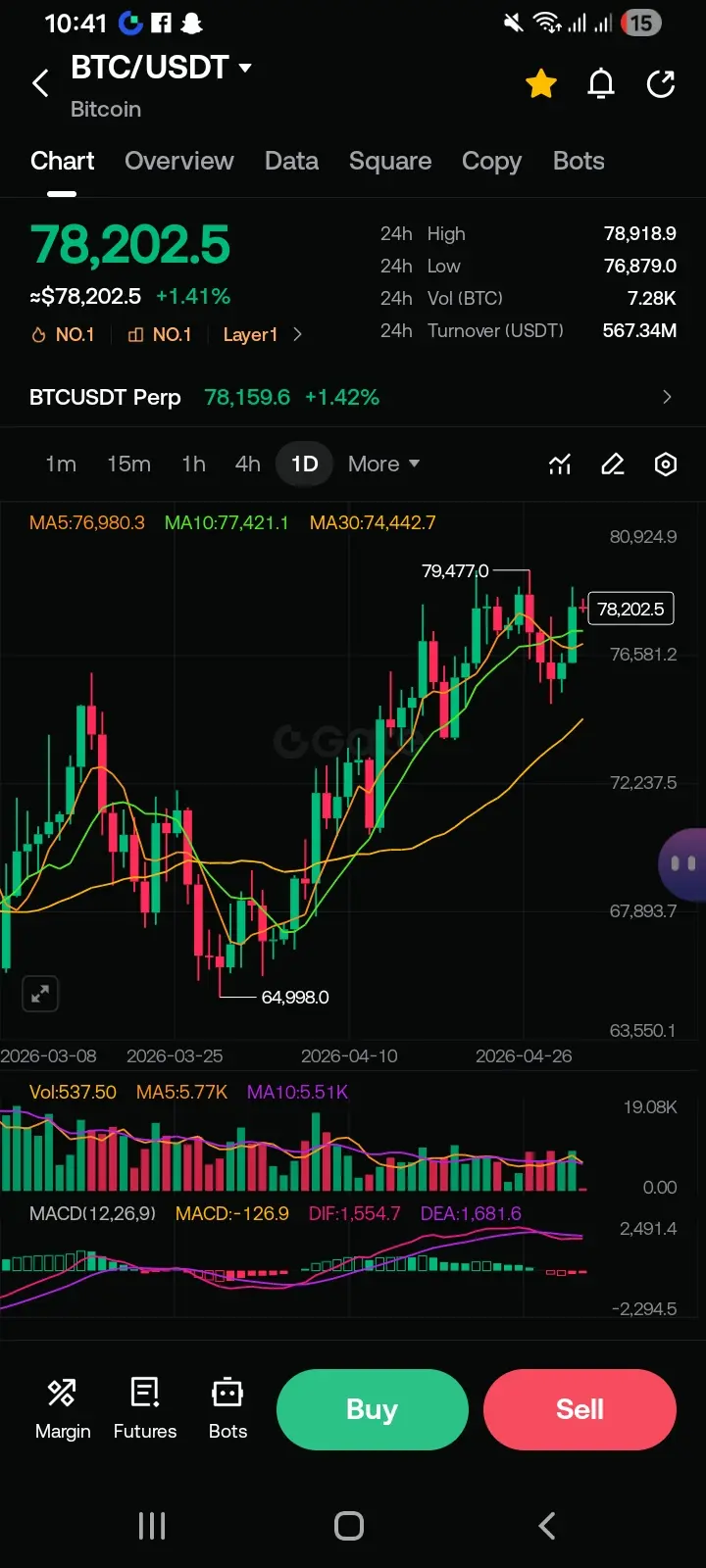Open the BTCUSDT Perp row

353,397
